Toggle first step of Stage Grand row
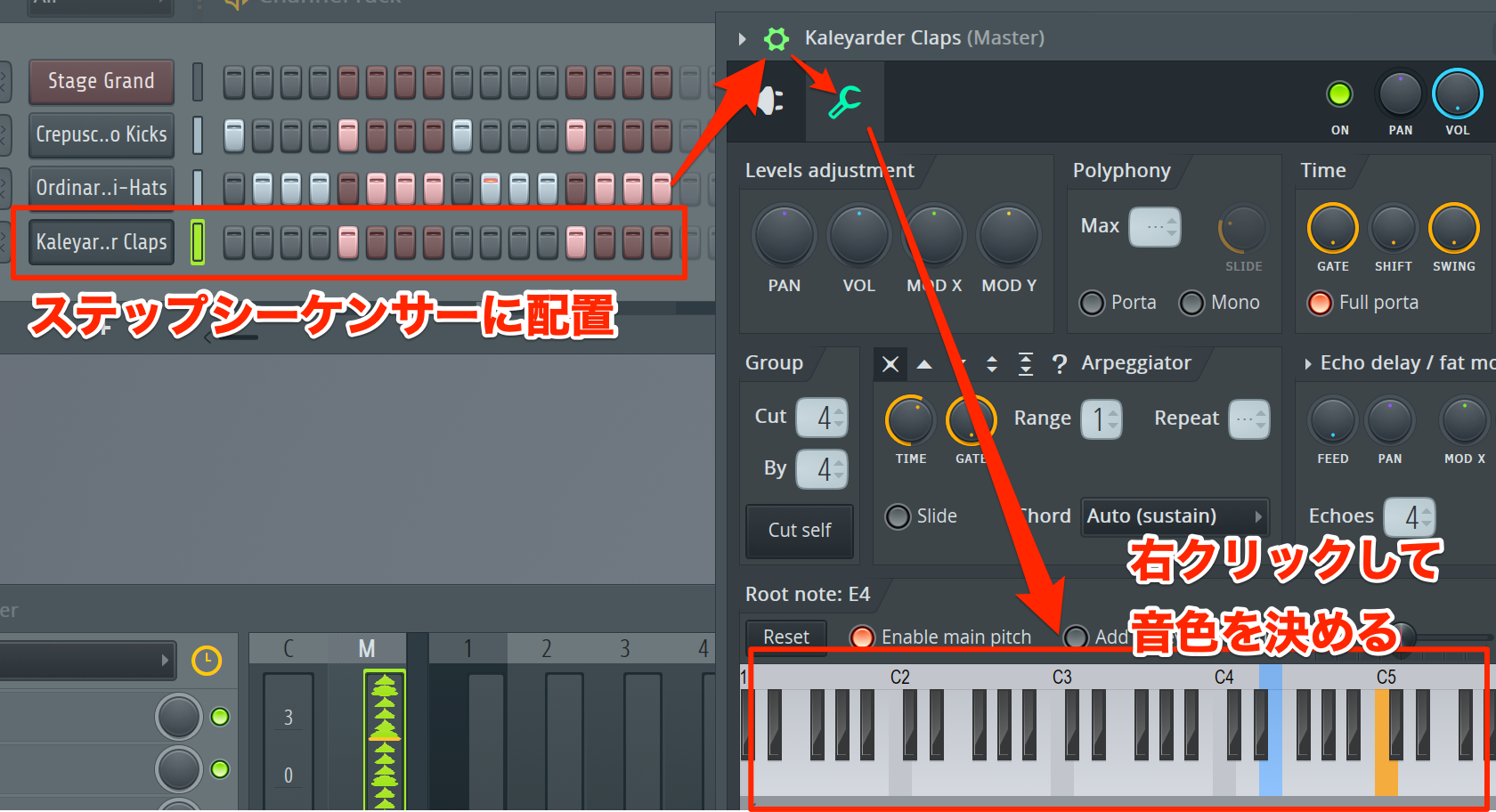The height and width of the screenshot is (812, 1496). [234, 82]
